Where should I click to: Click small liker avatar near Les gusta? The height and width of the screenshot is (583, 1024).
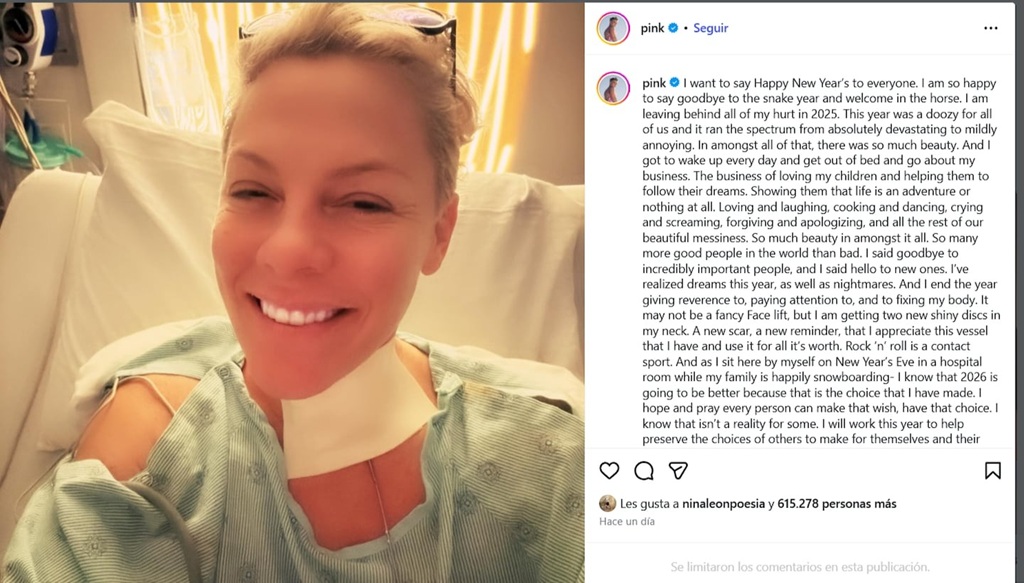click(x=607, y=503)
